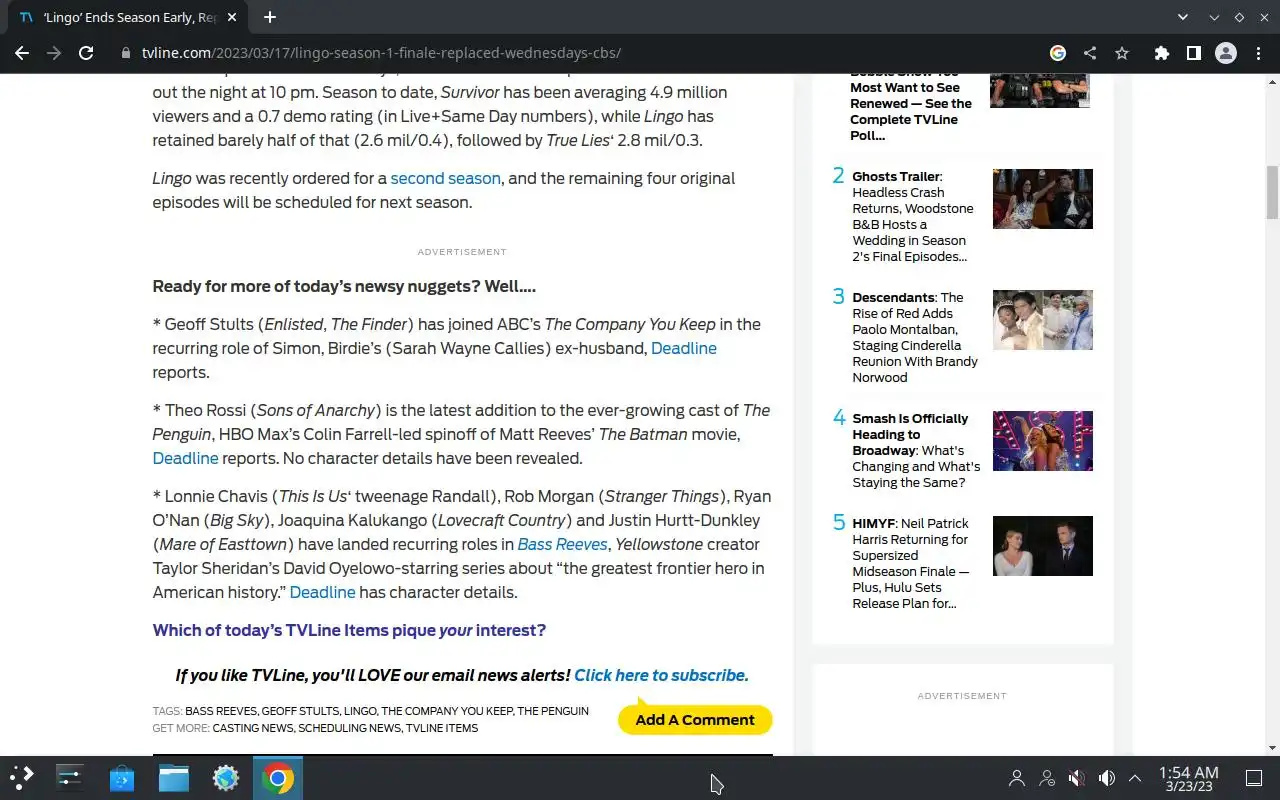Reload the TVLine page
This screenshot has height=800, width=1280.
pos(86,53)
